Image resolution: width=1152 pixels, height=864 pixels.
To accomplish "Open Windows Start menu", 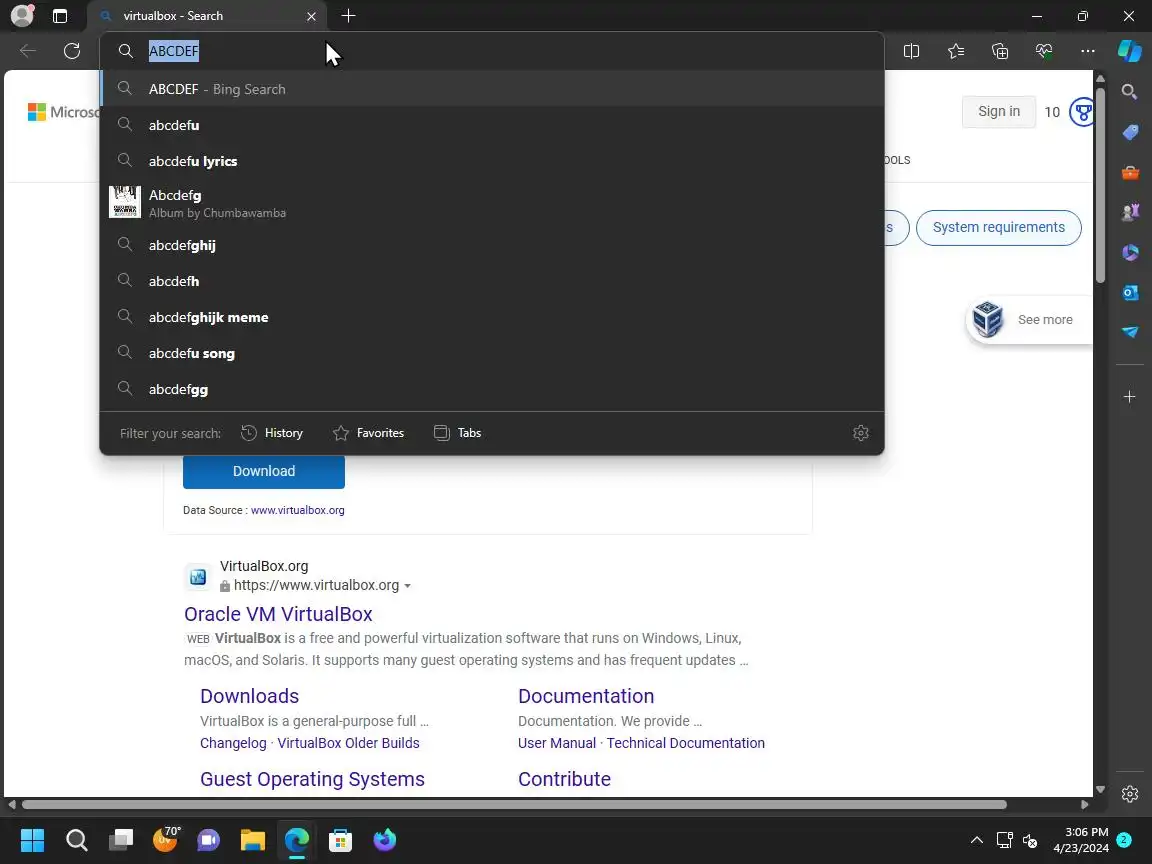I will 32,840.
